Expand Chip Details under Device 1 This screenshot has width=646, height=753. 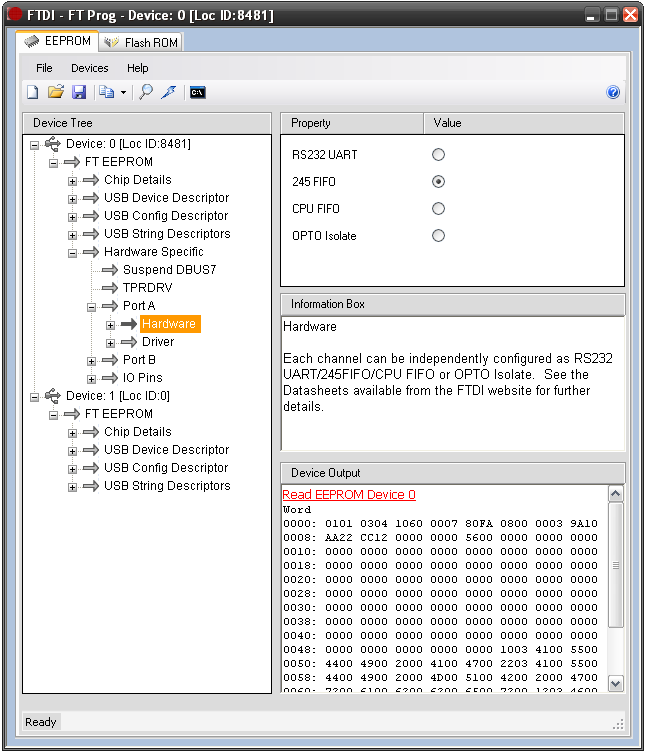click(72, 433)
